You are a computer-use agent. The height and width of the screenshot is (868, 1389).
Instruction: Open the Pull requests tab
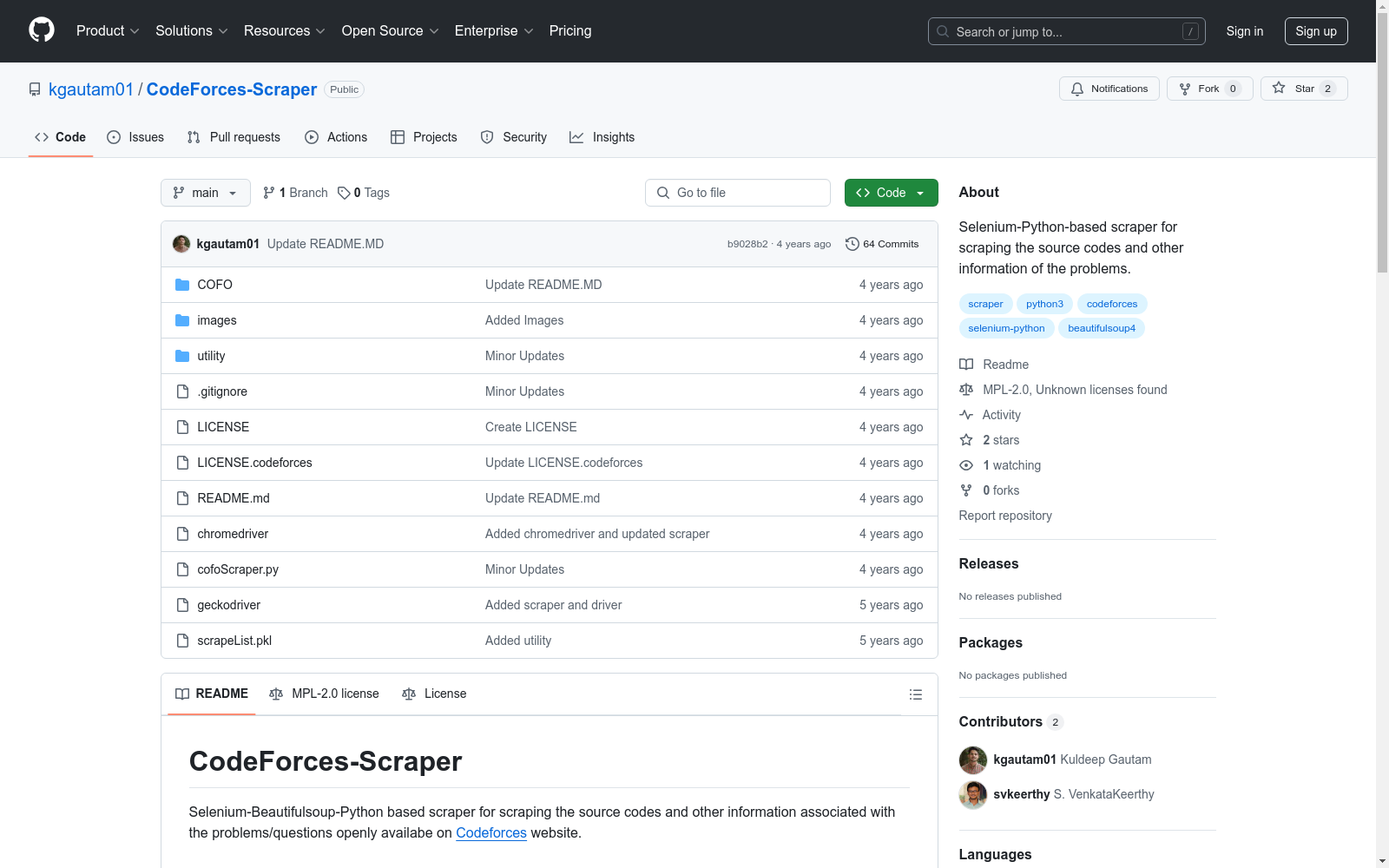[x=234, y=137]
